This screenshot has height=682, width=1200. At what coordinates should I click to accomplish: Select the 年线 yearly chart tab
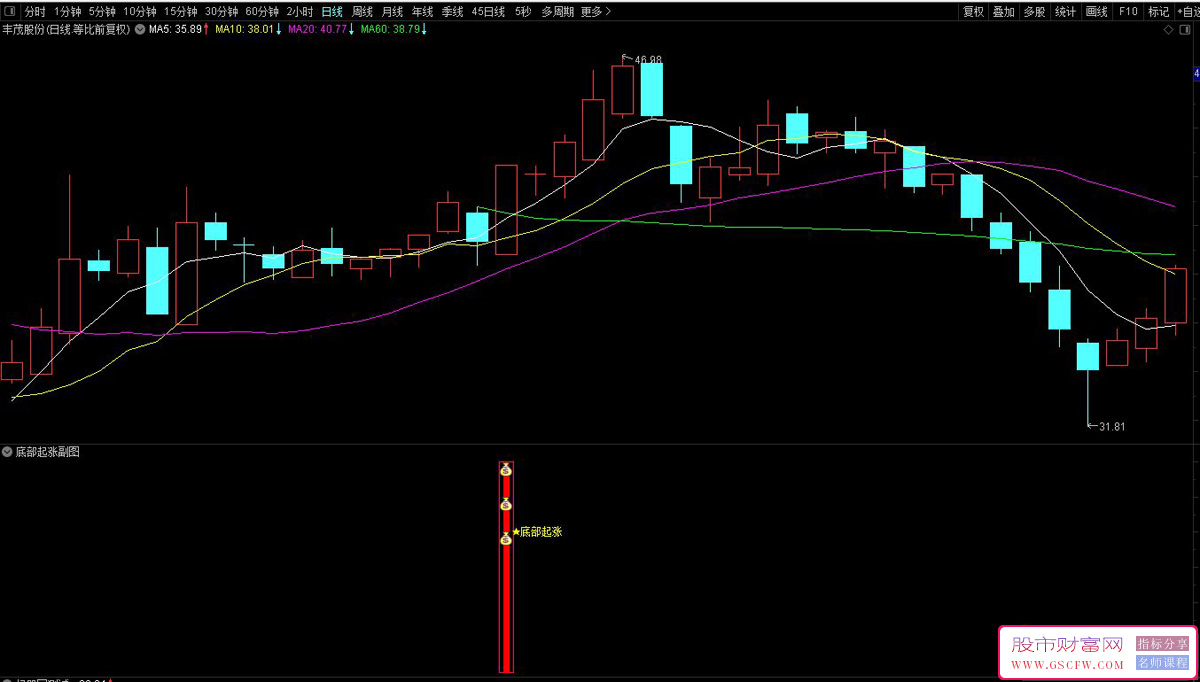(x=422, y=12)
